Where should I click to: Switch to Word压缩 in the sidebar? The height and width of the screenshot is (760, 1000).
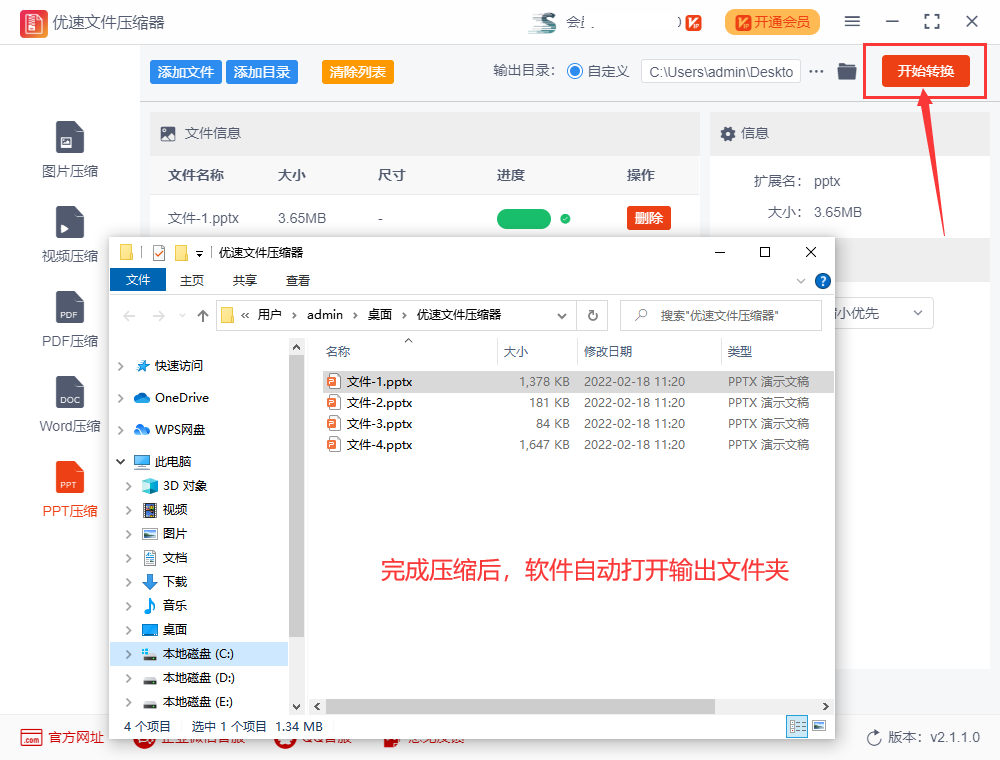(x=70, y=404)
